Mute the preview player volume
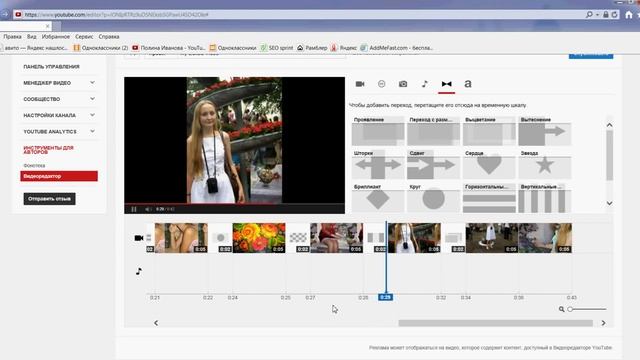The height and width of the screenshot is (360, 640). pyautogui.click(x=148, y=209)
